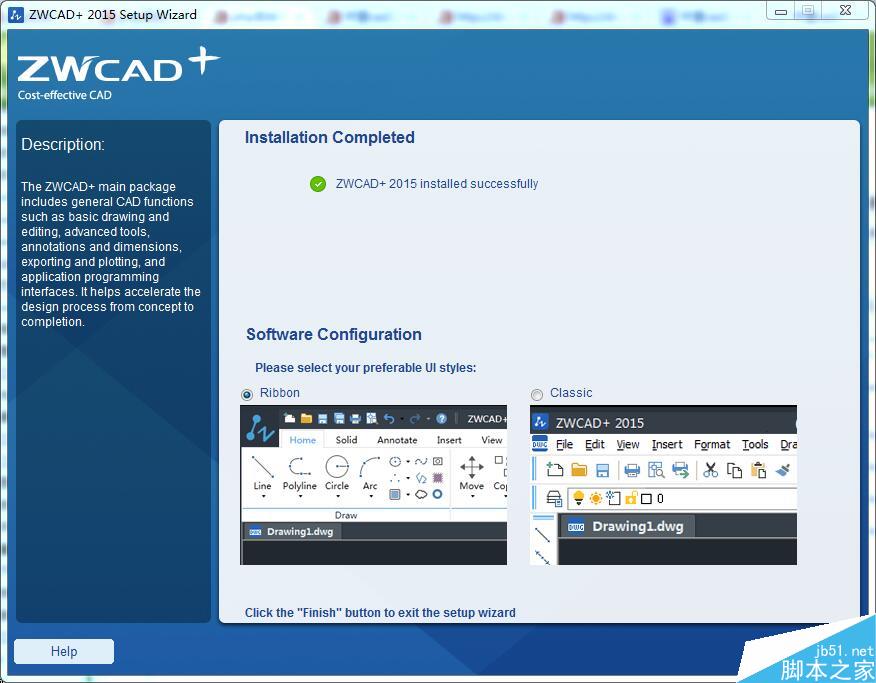Viewport: 876px width, 683px height.
Task: Maximize the Setup Wizard window
Action: [x=808, y=11]
